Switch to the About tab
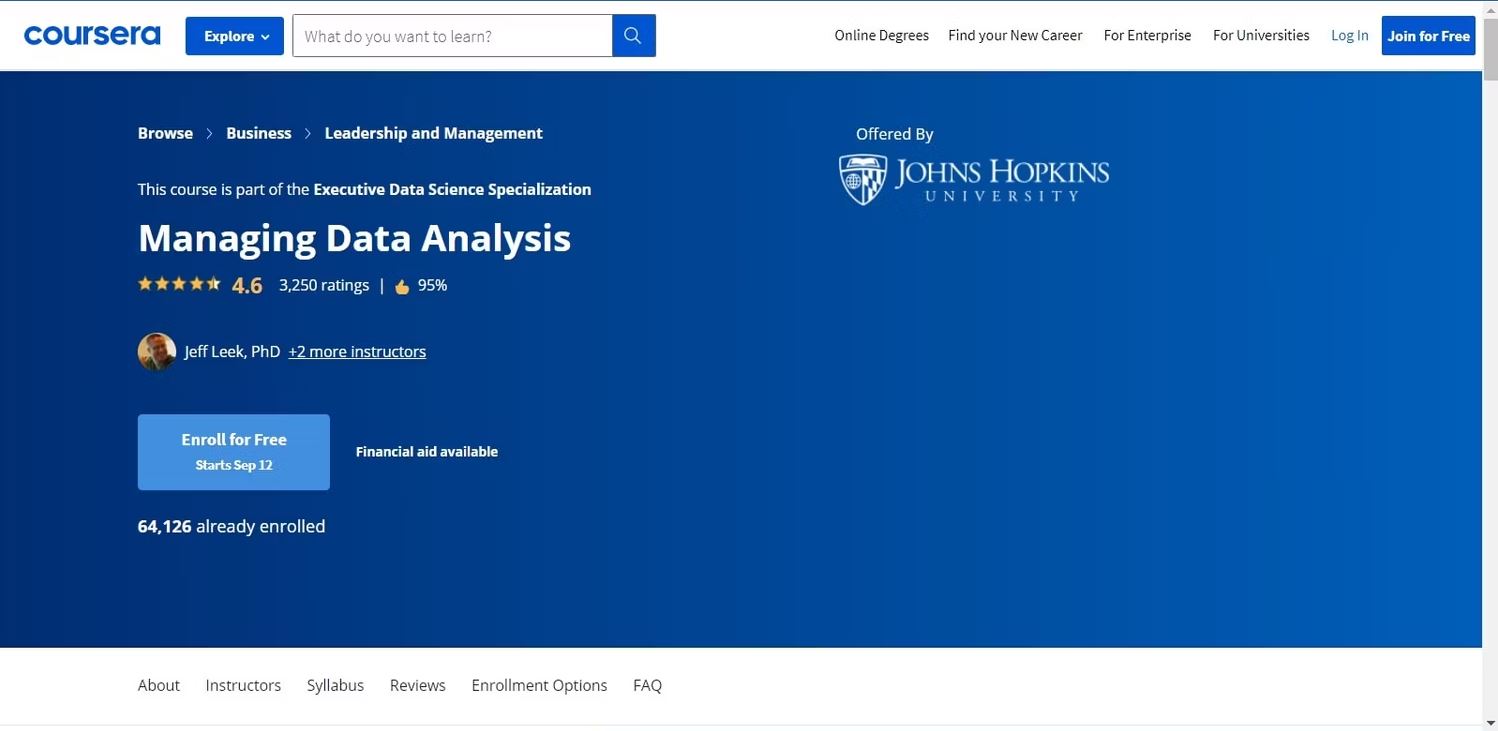This screenshot has width=1498, height=731. pos(159,685)
